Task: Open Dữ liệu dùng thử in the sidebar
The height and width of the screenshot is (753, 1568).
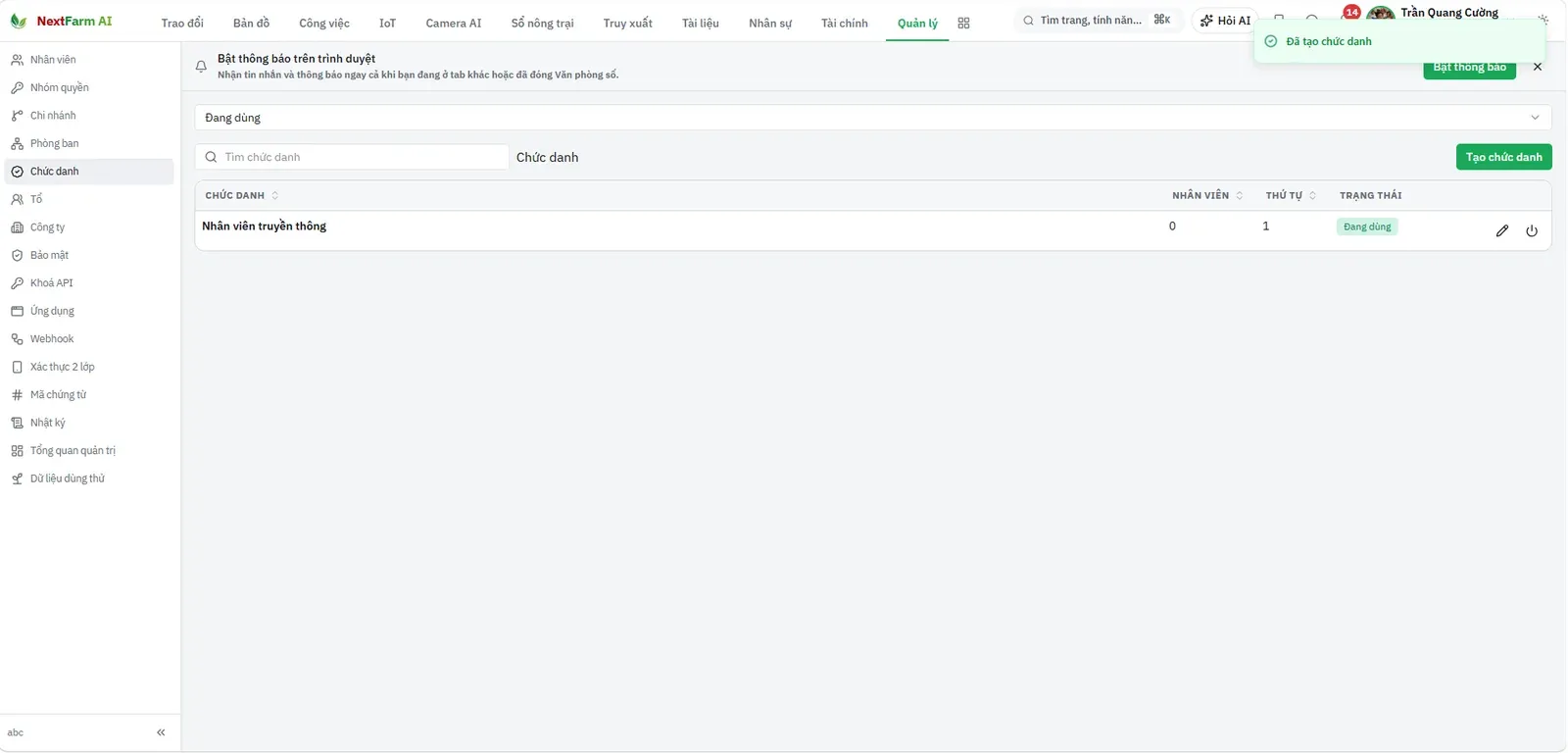Action: pyautogui.click(x=89, y=478)
